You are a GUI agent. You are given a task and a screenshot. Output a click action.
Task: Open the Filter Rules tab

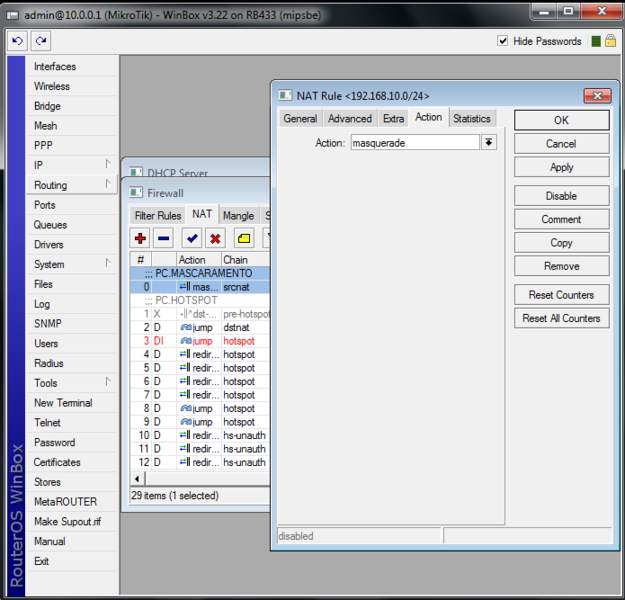[x=158, y=215]
